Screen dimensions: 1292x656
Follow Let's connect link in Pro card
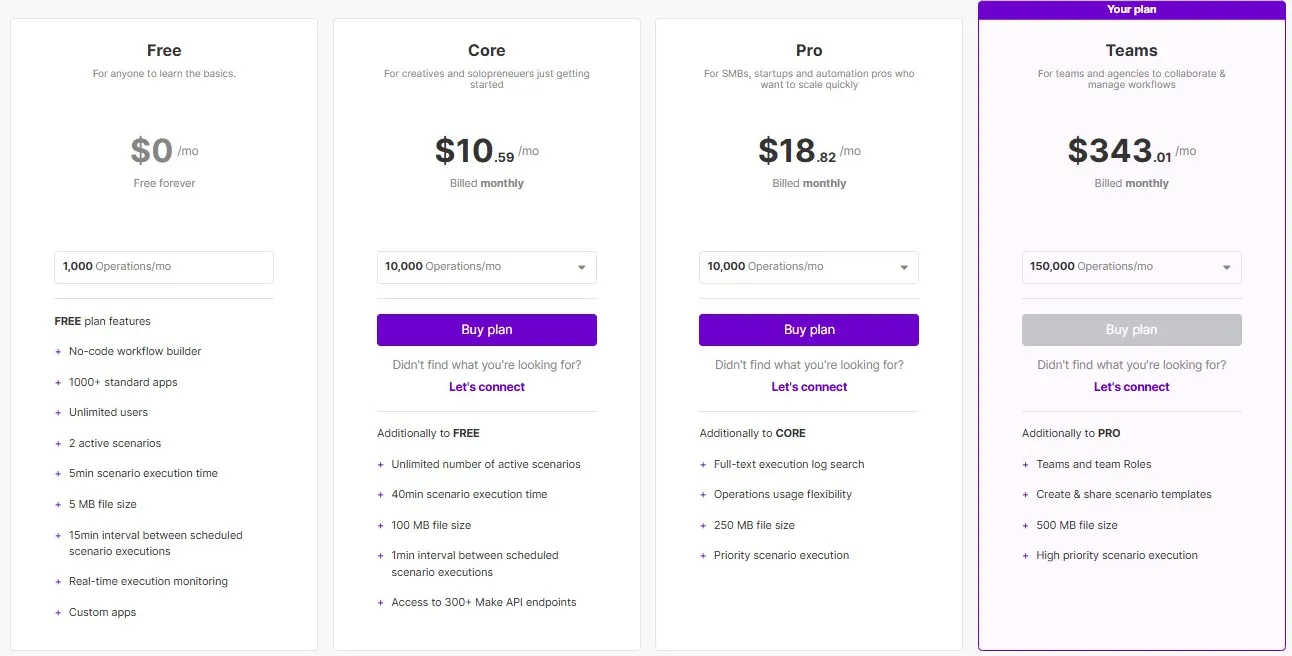pos(809,387)
